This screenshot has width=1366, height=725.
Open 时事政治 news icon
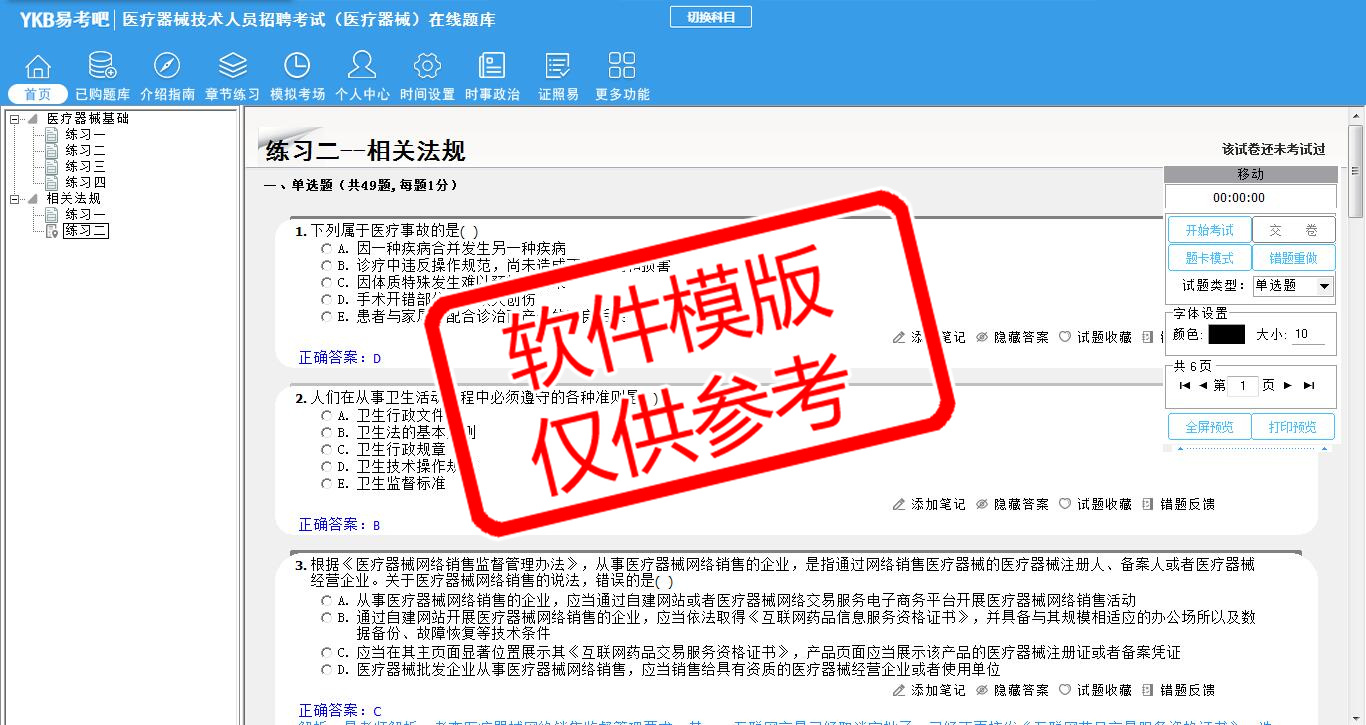point(492,67)
